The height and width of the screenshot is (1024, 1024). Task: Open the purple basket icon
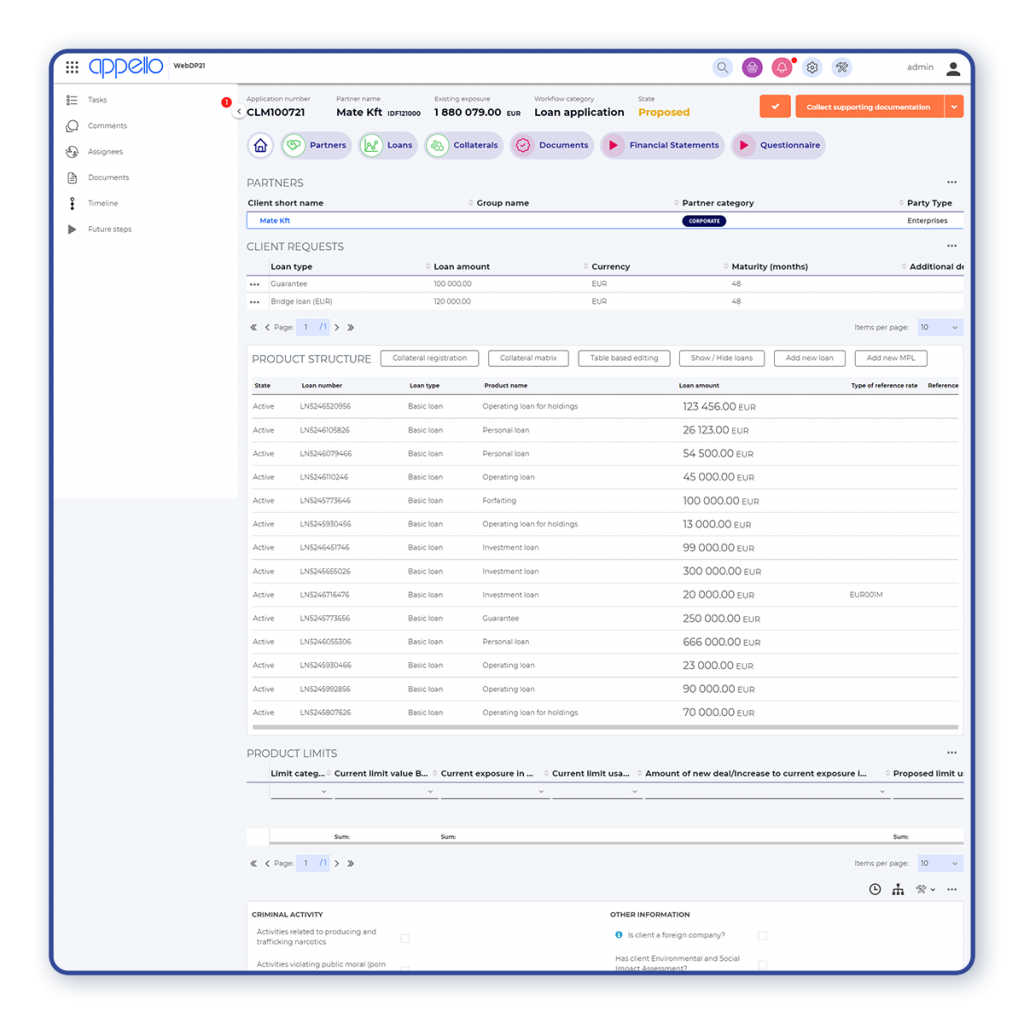click(752, 68)
